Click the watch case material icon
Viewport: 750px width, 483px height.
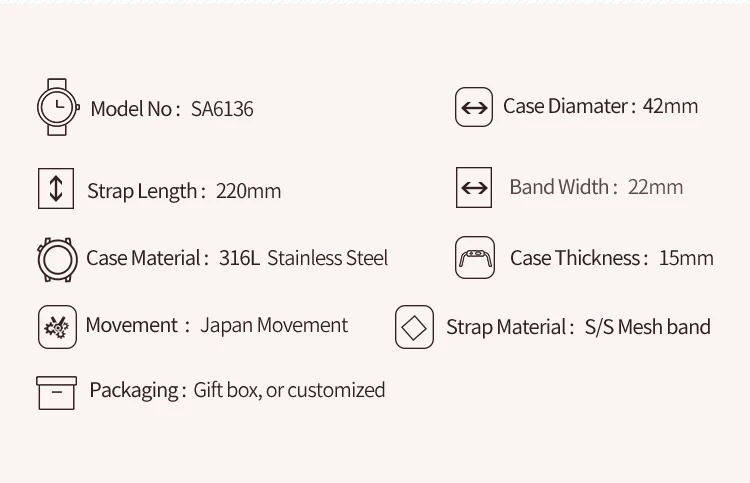[56, 259]
